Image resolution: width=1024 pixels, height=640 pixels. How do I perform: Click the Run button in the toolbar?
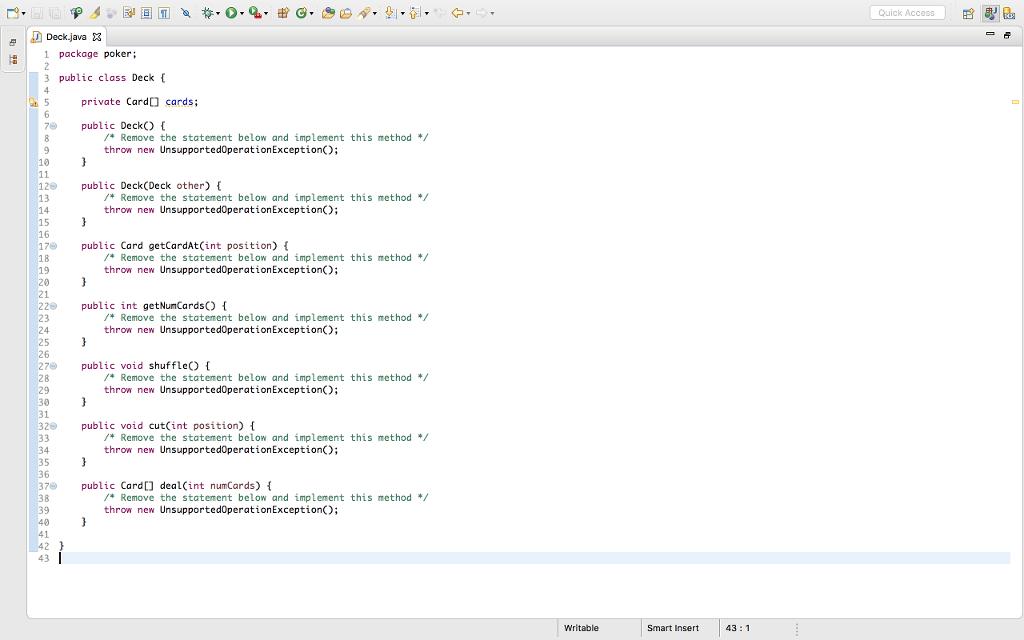point(231,13)
